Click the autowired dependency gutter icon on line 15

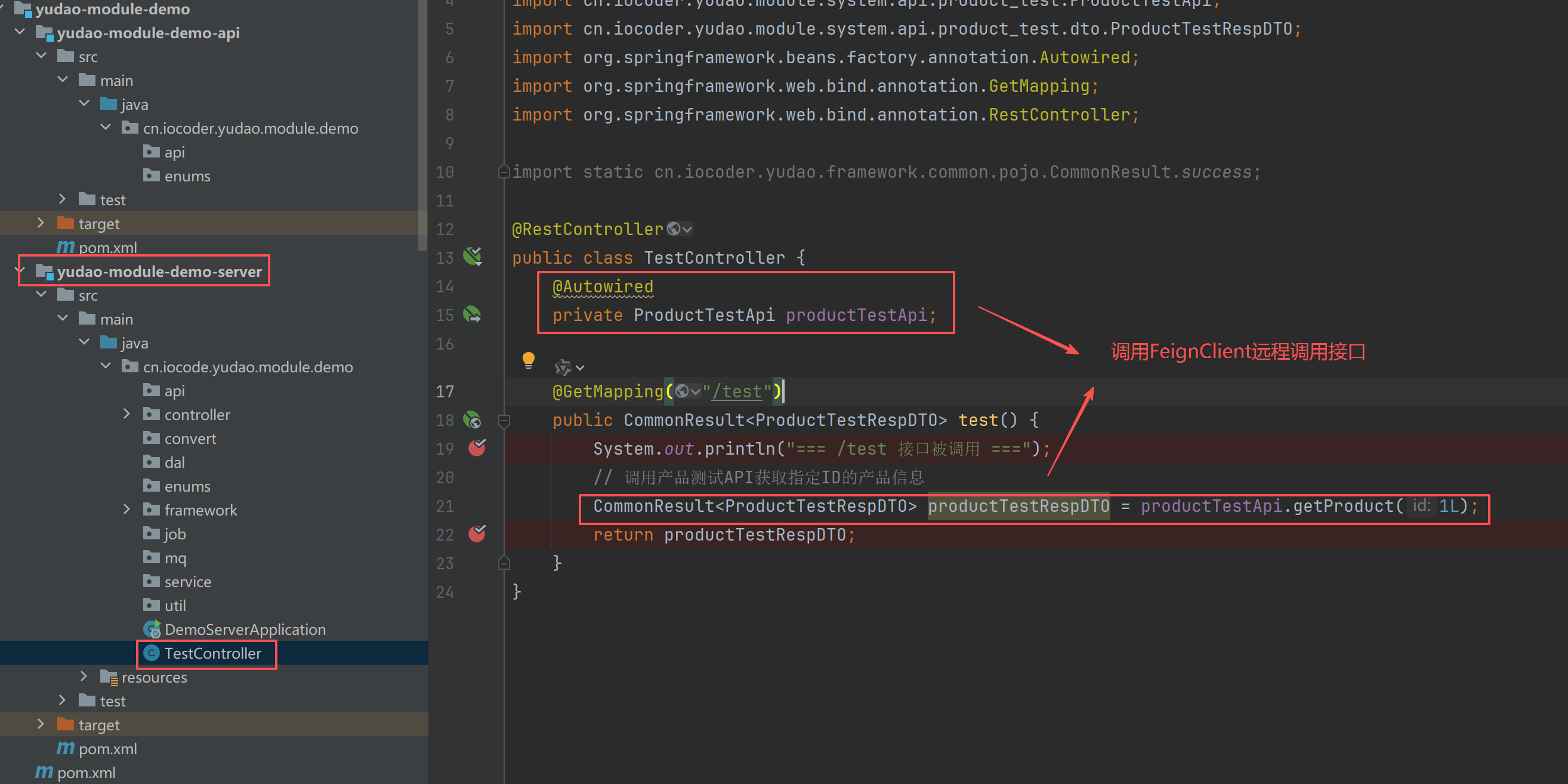[x=473, y=314]
